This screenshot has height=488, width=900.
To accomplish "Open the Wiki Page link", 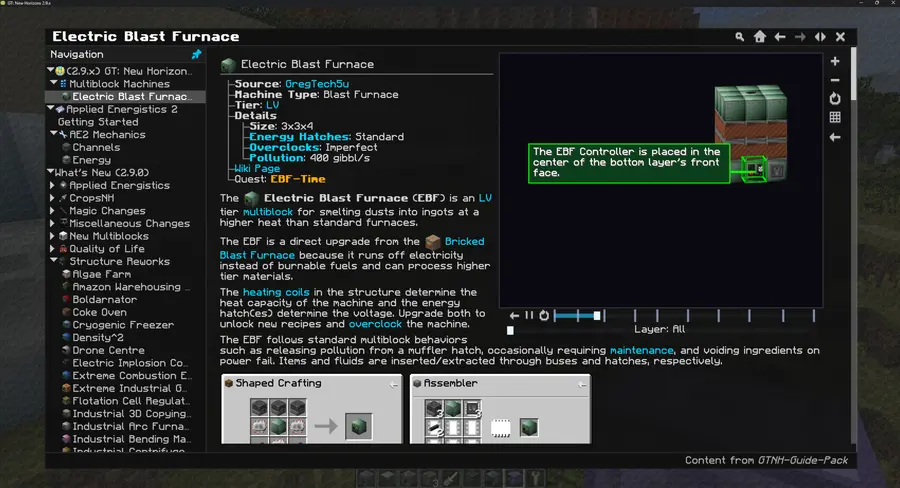I will coord(257,168).
